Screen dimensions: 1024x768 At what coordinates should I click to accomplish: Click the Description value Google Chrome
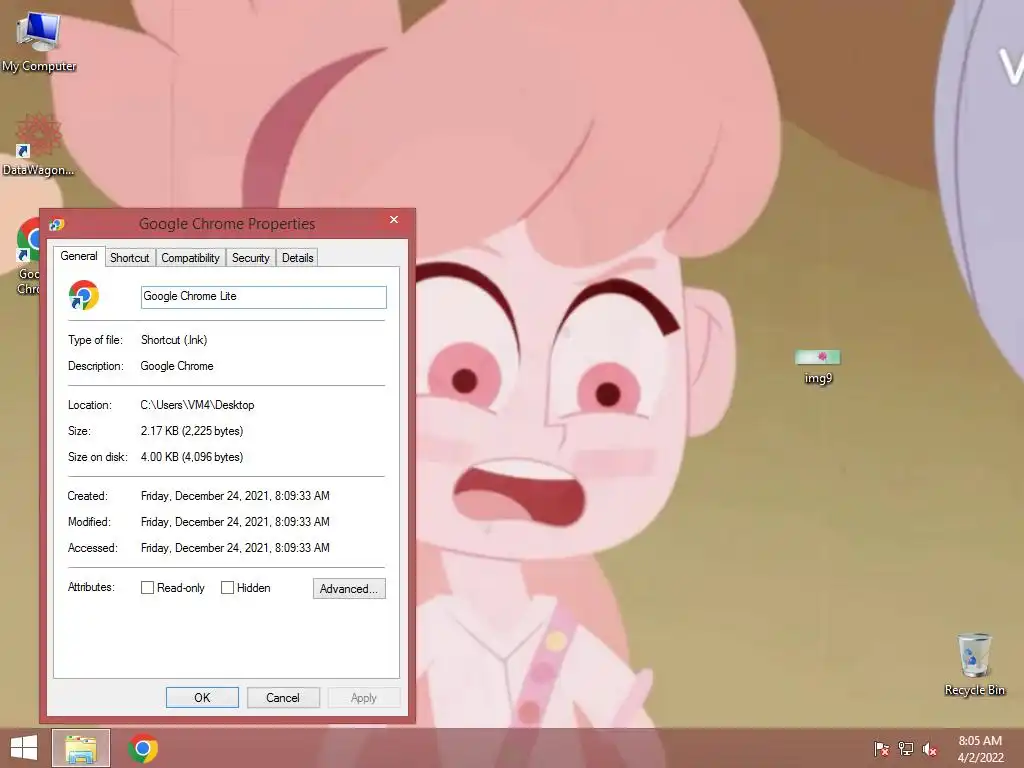(x=177, y=366)
